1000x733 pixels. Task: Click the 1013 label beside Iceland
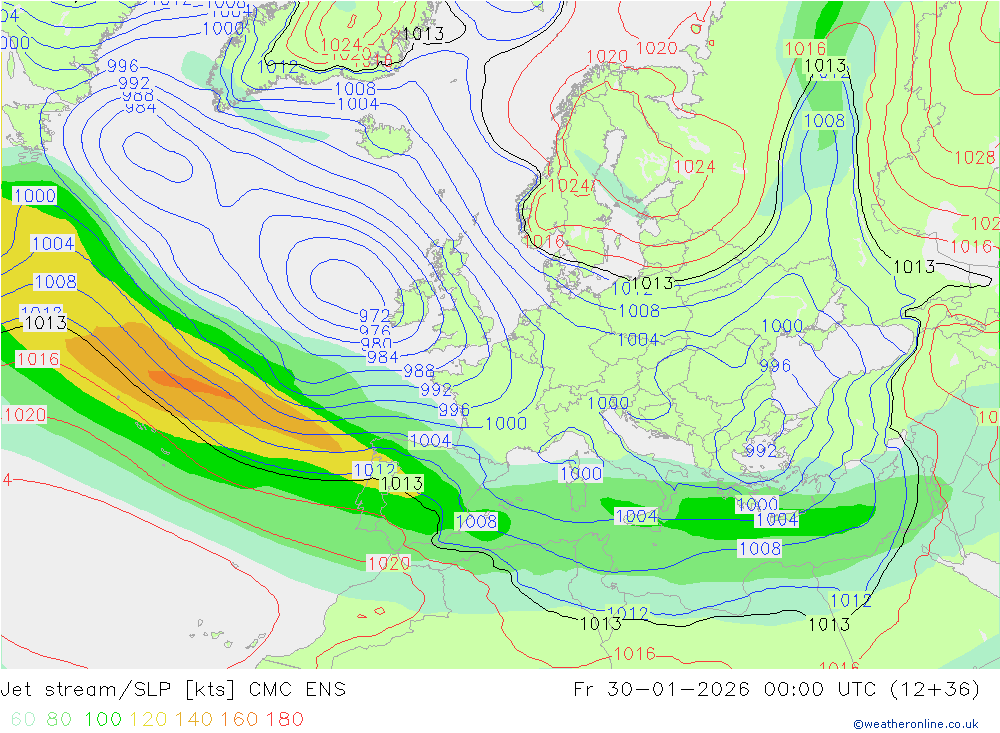[423, 34]
